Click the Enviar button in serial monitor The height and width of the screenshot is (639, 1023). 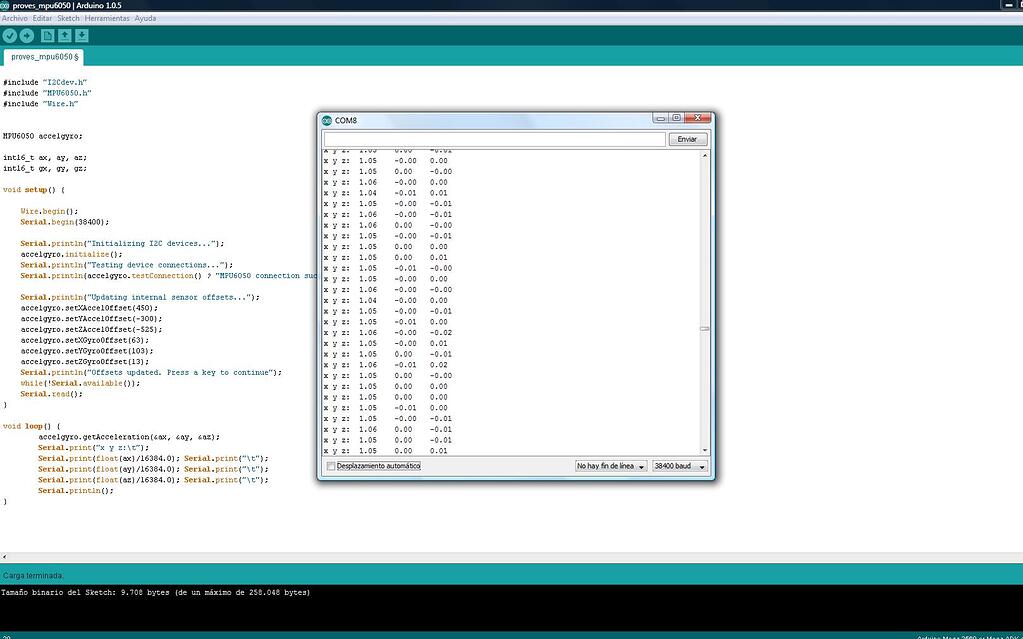(687, 139)
